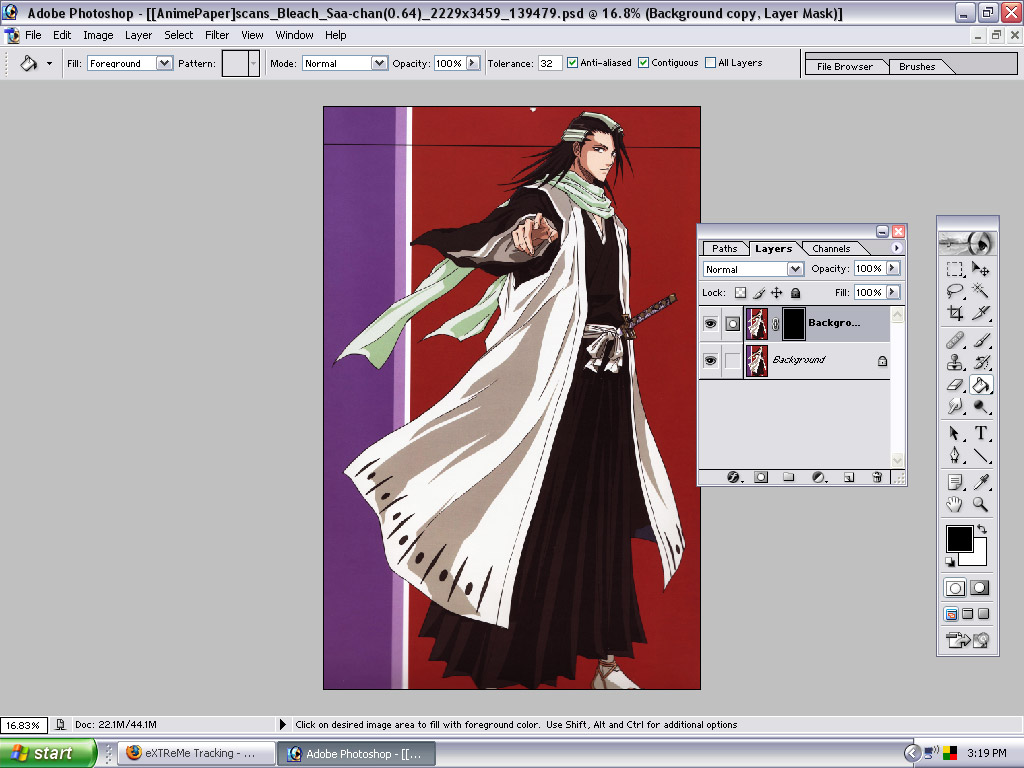Select the Type tool
The image size is (1024, 768).
[x=980, y=433]
